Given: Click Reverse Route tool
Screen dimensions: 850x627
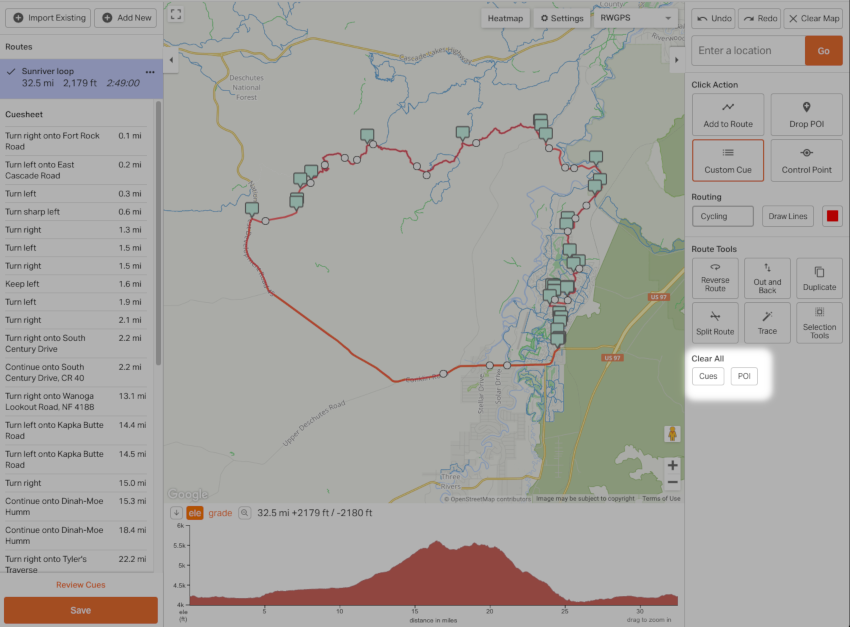Looking at the screenshot, I should click(x=715, y=278).
